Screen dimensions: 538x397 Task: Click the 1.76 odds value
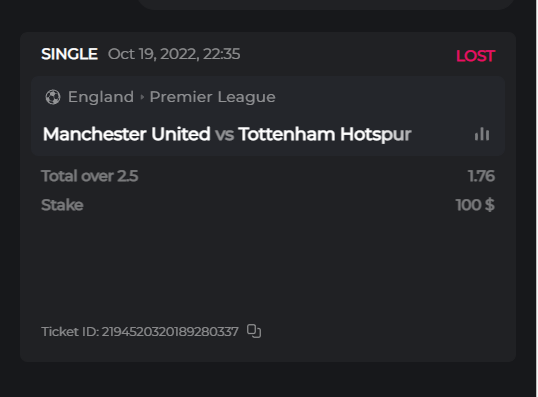(x=481, y=176)
